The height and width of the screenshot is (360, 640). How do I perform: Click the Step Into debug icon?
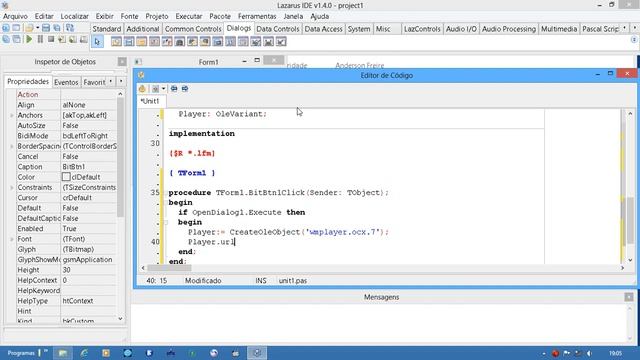[62, 40]
